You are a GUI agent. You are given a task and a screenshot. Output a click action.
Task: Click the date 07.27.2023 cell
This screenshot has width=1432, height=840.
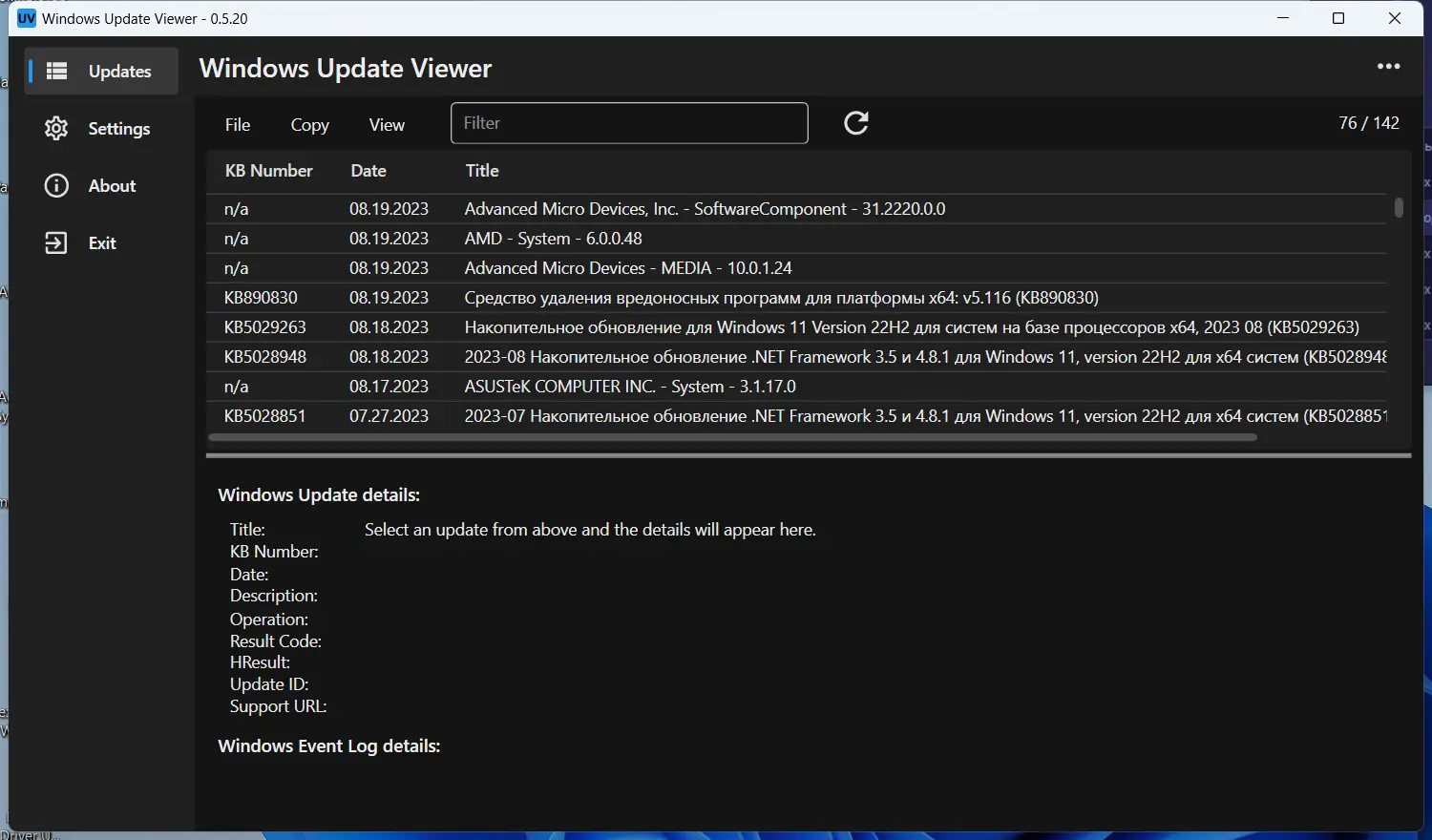389,416
